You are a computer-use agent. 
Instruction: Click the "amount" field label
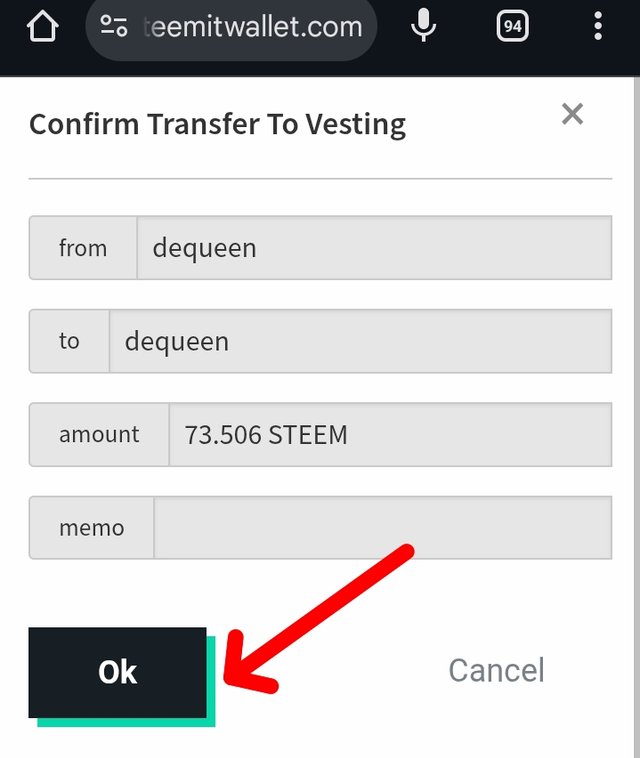99,435
